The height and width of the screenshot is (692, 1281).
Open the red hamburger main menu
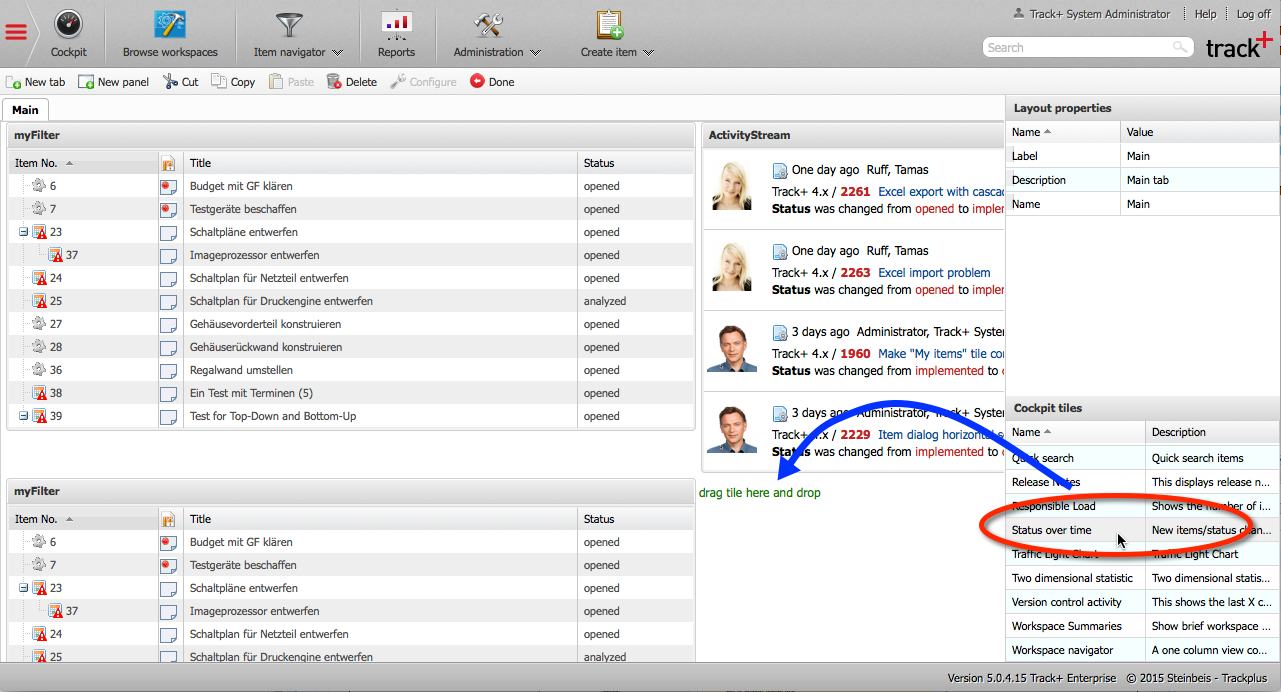[x=16, y=32]
